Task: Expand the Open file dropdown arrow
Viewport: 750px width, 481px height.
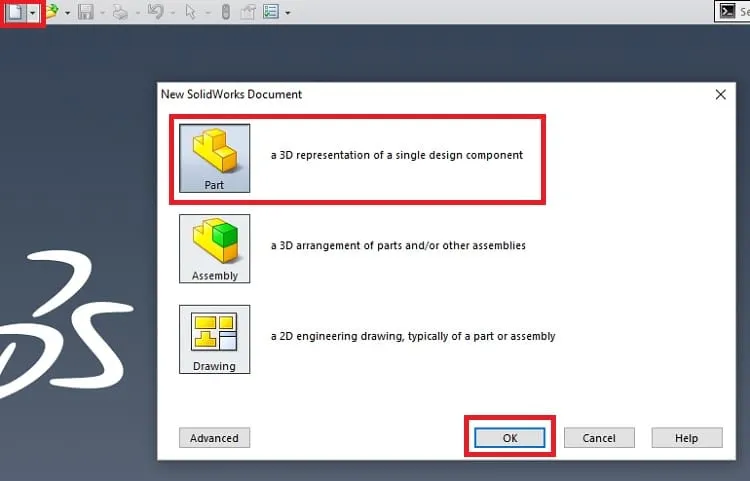Action: point(67,13)
